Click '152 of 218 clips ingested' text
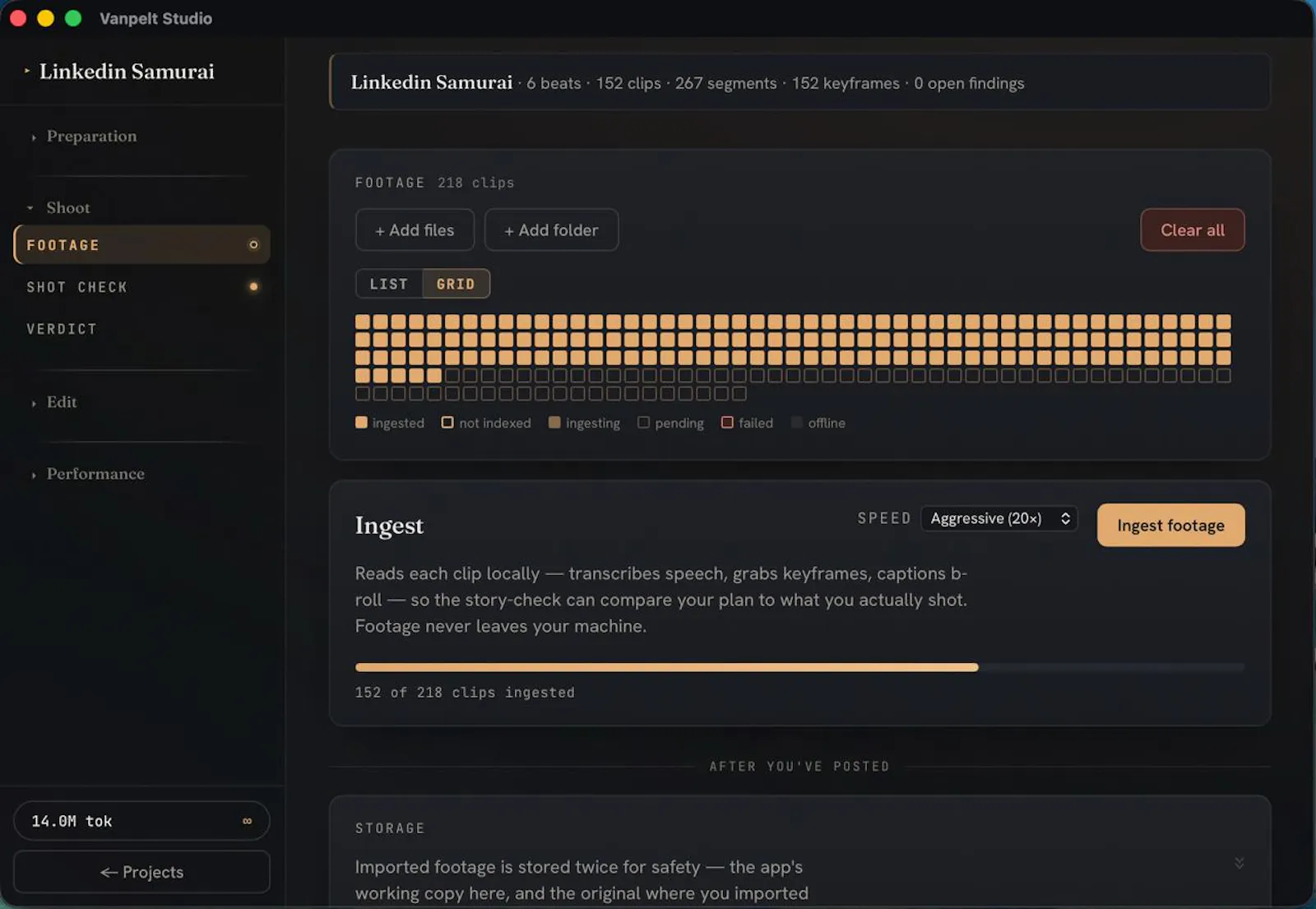 click(465, 693)
